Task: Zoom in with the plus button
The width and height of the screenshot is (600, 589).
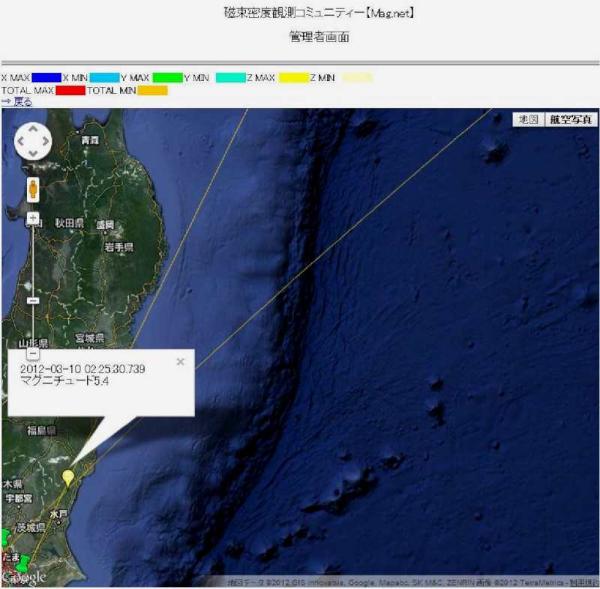Action: point(33,219)
